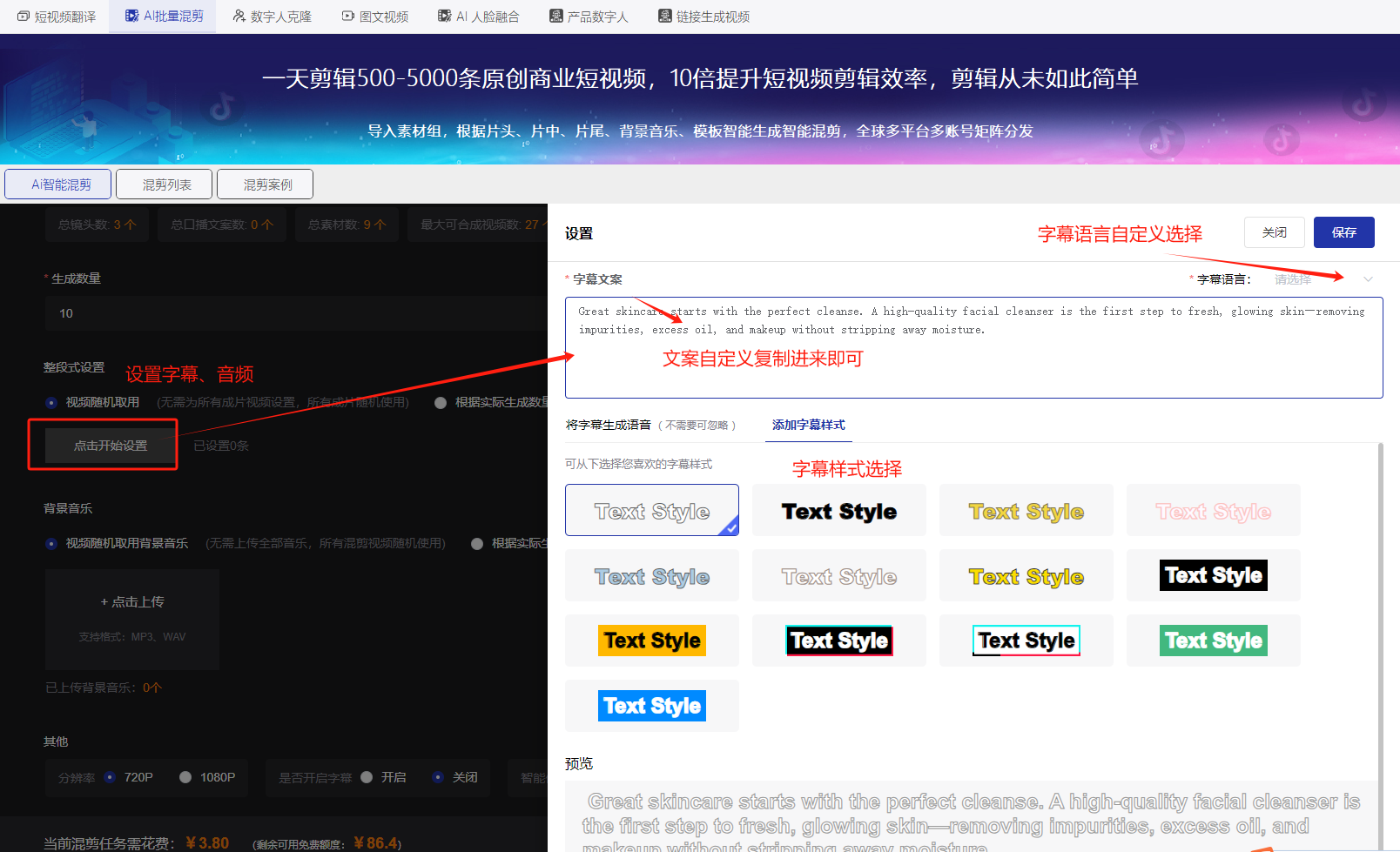Enable 1080P resolution

point(184,777)
